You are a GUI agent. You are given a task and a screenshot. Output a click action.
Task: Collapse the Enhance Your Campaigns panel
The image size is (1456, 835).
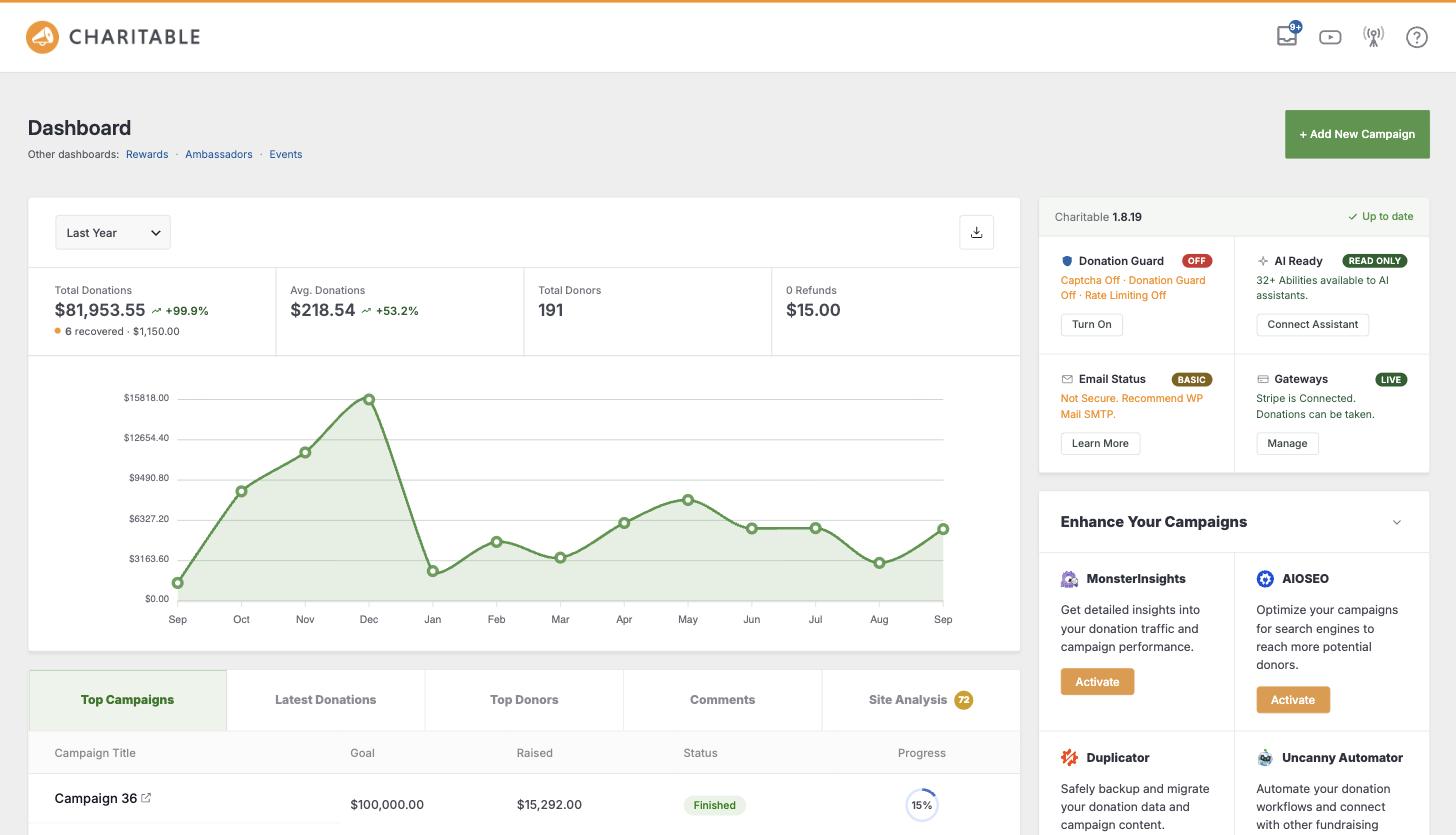[x=1397, y=522]
